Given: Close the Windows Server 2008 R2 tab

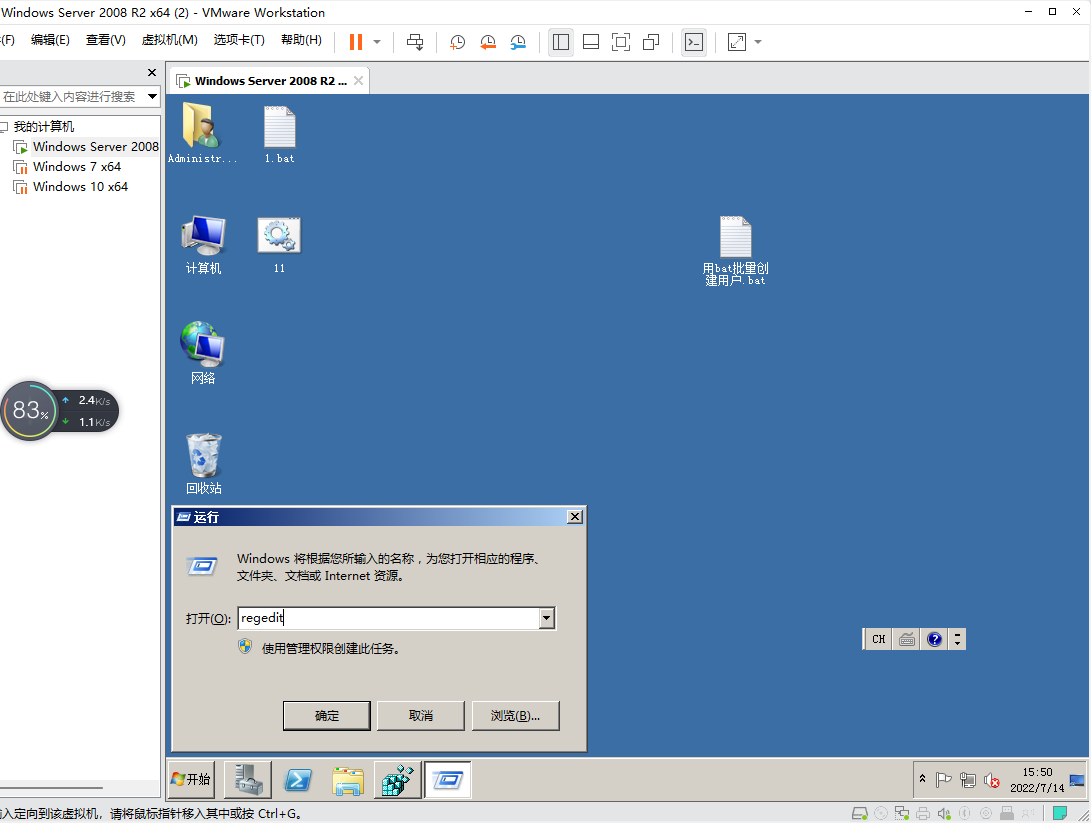Looking at the screenshot, I should 358,81.
